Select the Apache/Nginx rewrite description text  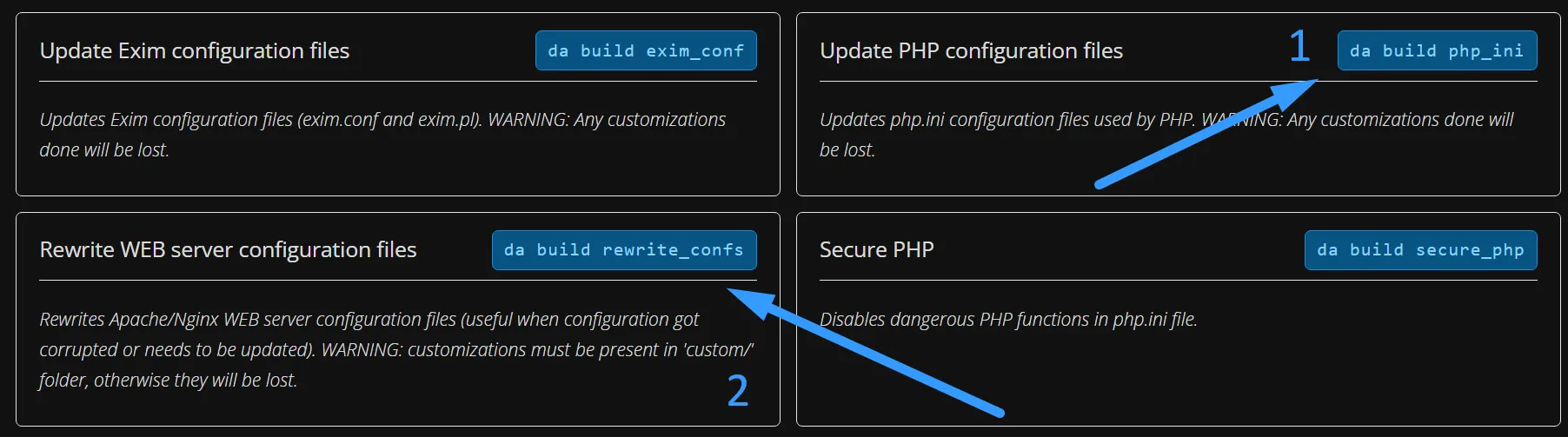coord(396,349)
